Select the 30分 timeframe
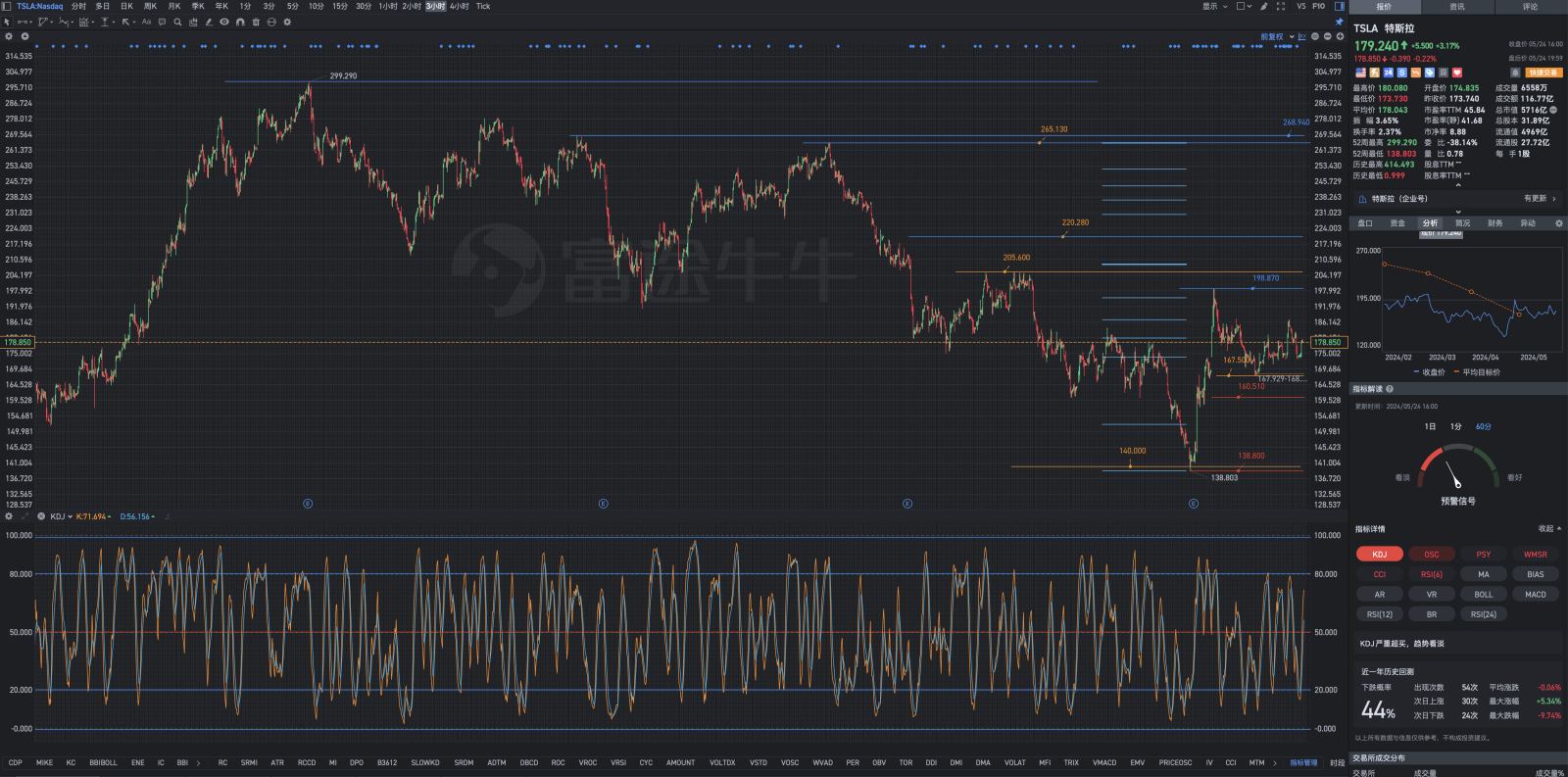The height and width of the screenshot is (777, 1568). pyautogui.click(x=364, y=6)
